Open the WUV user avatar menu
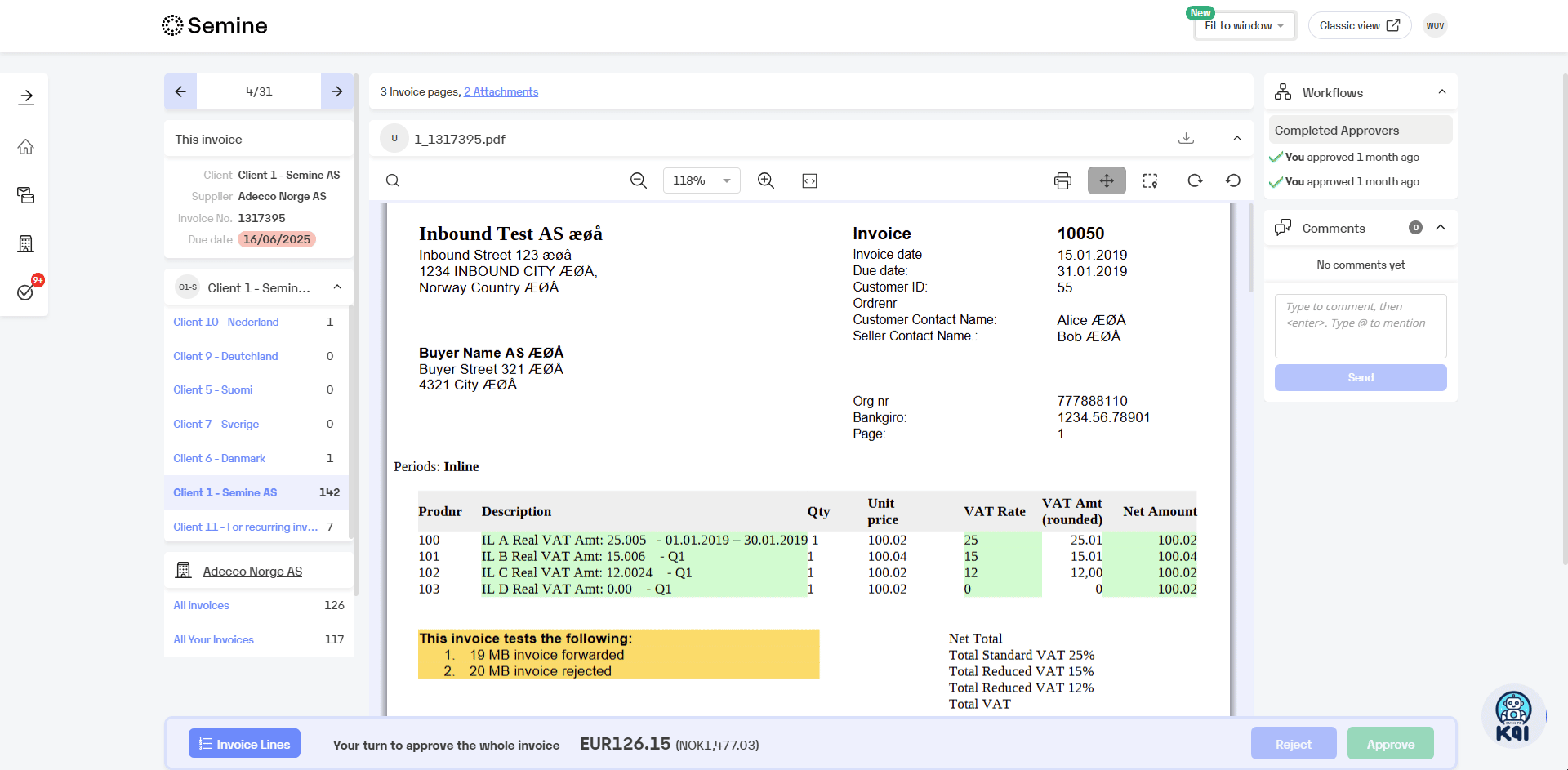Screen dimensions: 1568x770 click(1435, 25)
